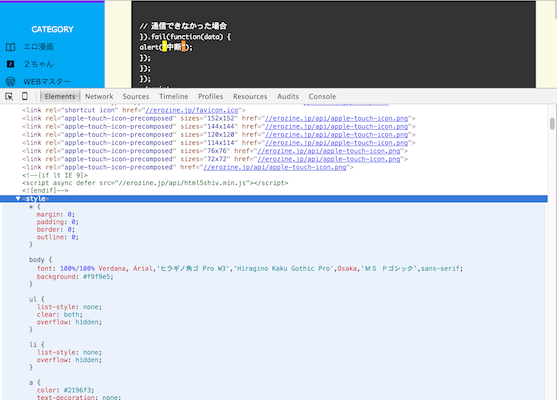Click the WordPress icon beside WEBマスター
The image size is (557, 400).
click(11, 82)
